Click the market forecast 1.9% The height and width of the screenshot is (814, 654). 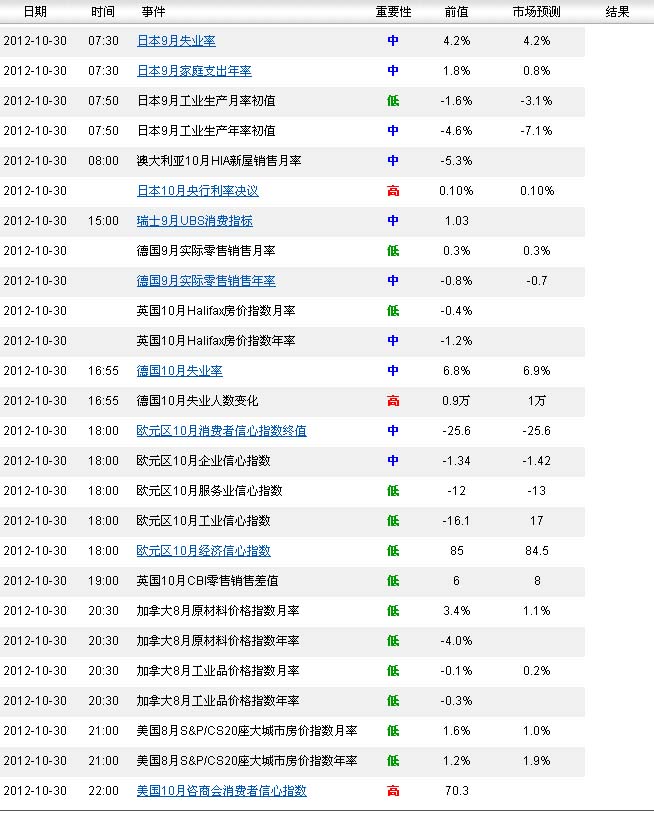[x=537, y=761]
